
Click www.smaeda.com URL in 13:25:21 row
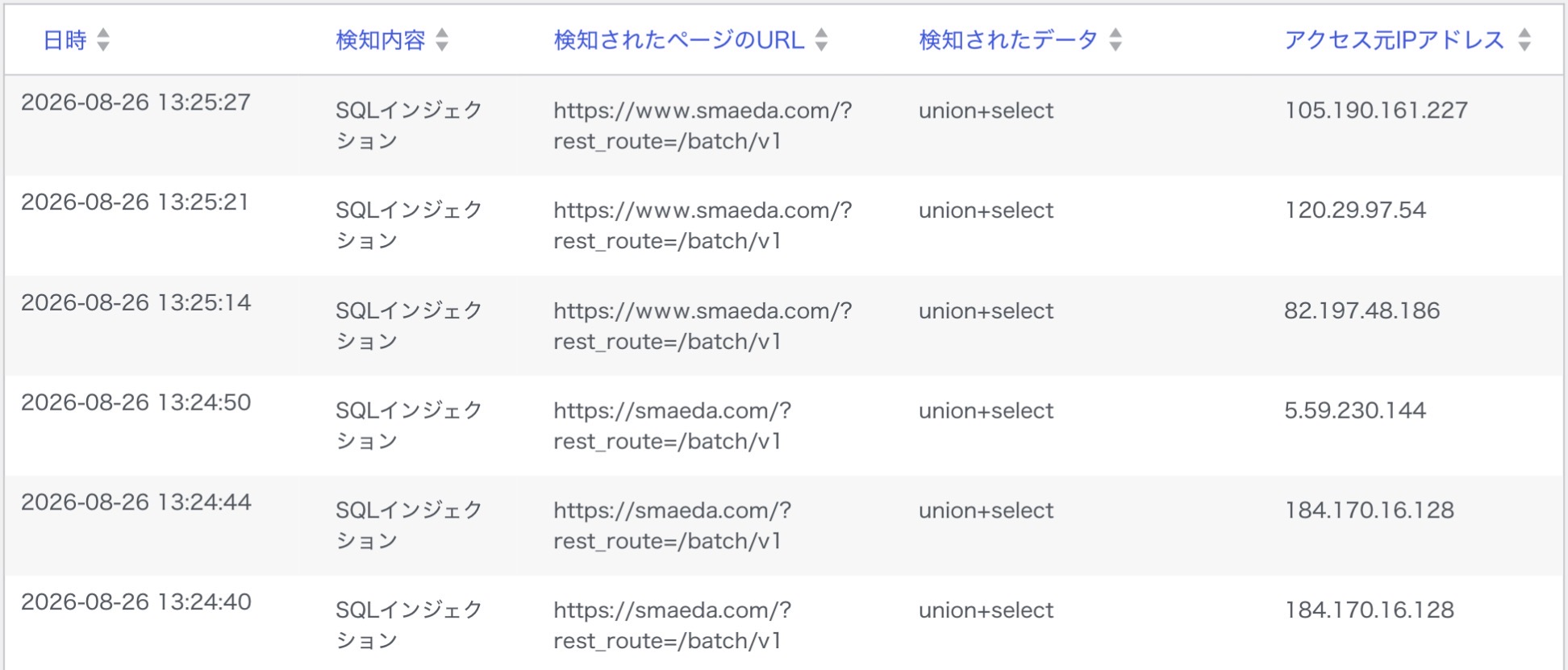click(x=703, y=226)
